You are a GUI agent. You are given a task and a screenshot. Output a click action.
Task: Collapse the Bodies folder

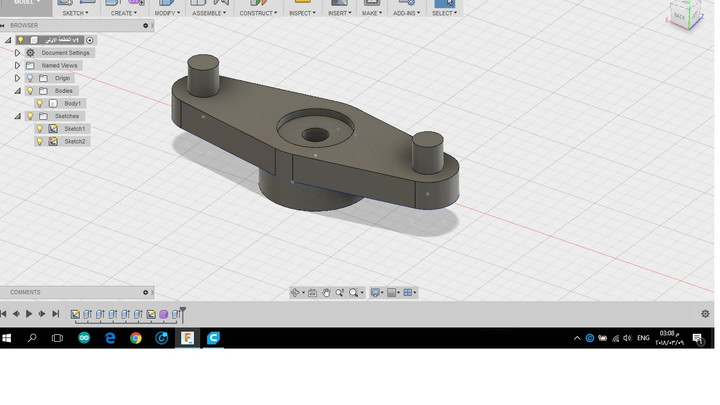(x=17, y=91)
